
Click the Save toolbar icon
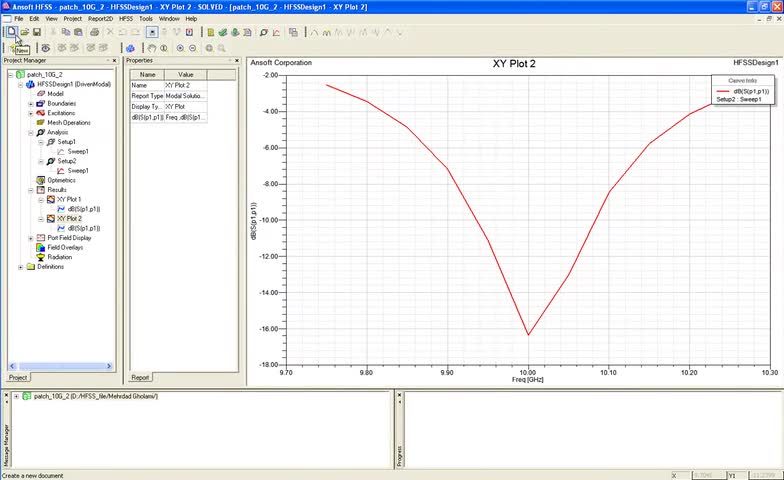coord(37,32)
